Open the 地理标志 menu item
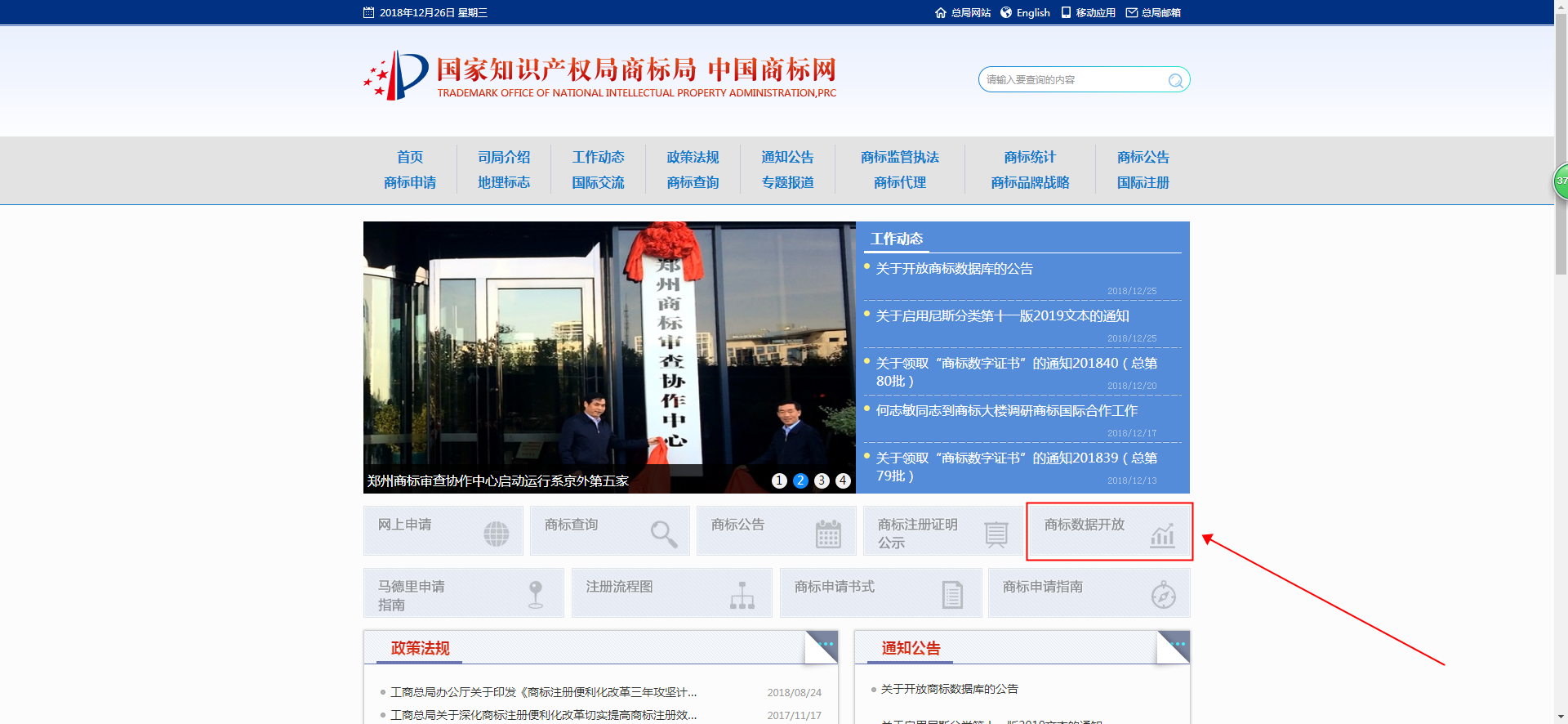The height and width of the screenshot is (724, 1568). pos(504,182)
